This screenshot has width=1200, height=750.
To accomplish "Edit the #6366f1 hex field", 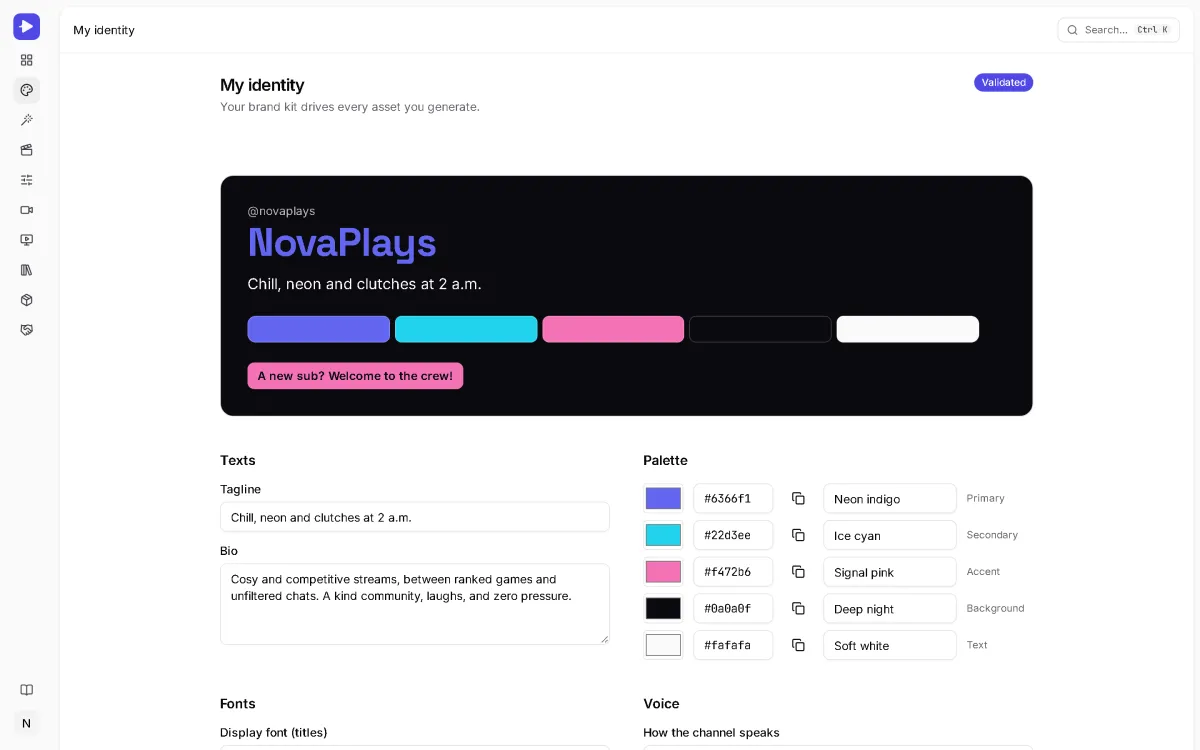I will pyautogui.click(x=733, y=498).
